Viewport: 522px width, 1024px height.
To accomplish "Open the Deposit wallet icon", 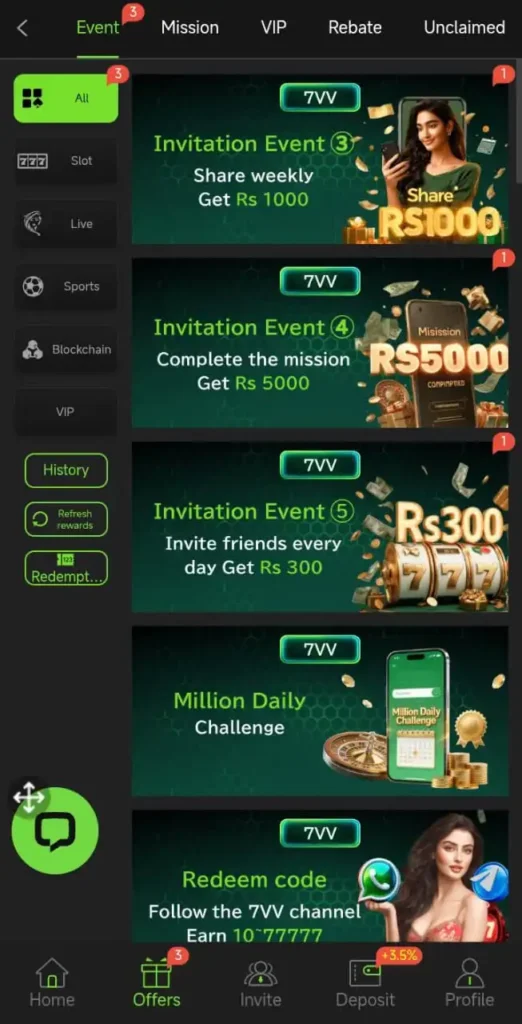I will click(365, 973).
